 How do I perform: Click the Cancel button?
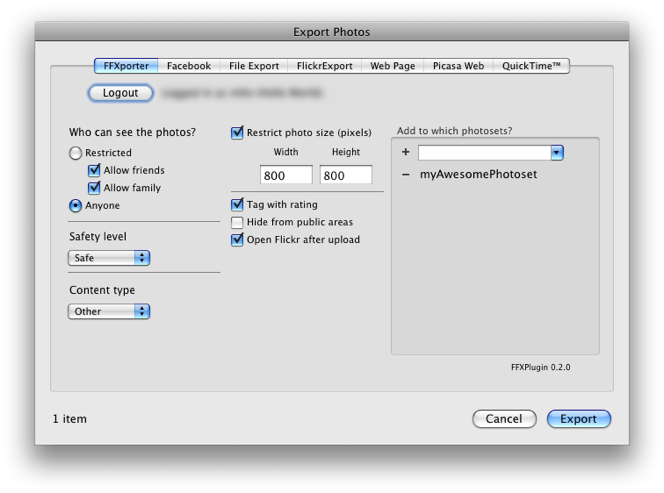tap(503, 419)
